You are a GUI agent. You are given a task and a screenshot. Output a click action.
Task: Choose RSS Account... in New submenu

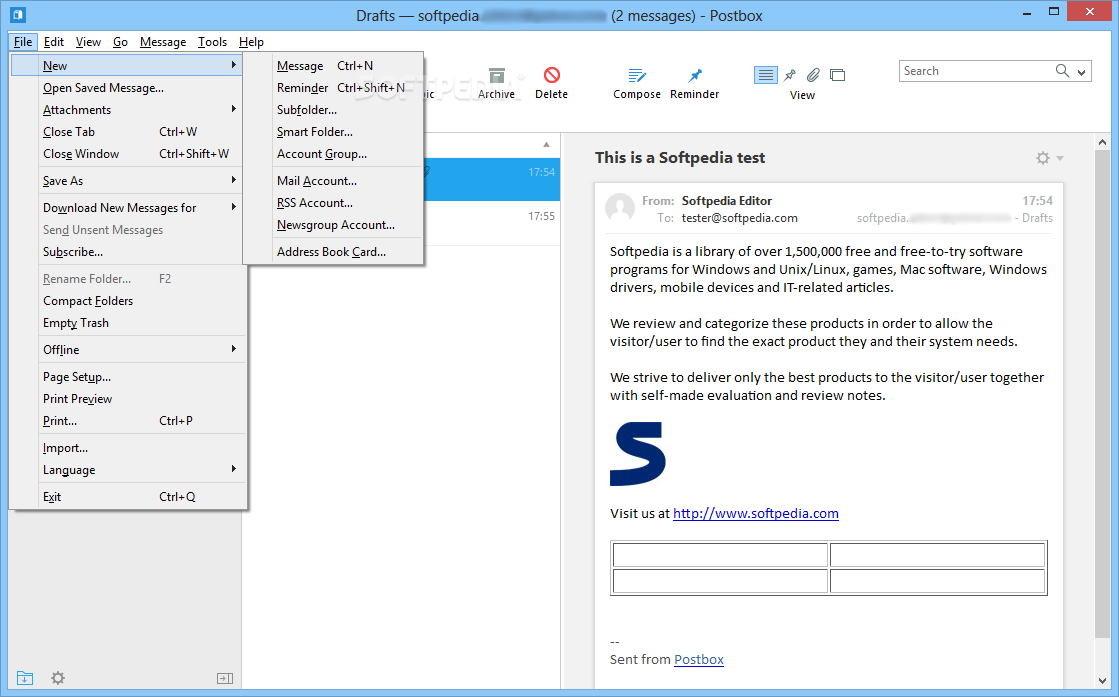[x=333, y=203]
